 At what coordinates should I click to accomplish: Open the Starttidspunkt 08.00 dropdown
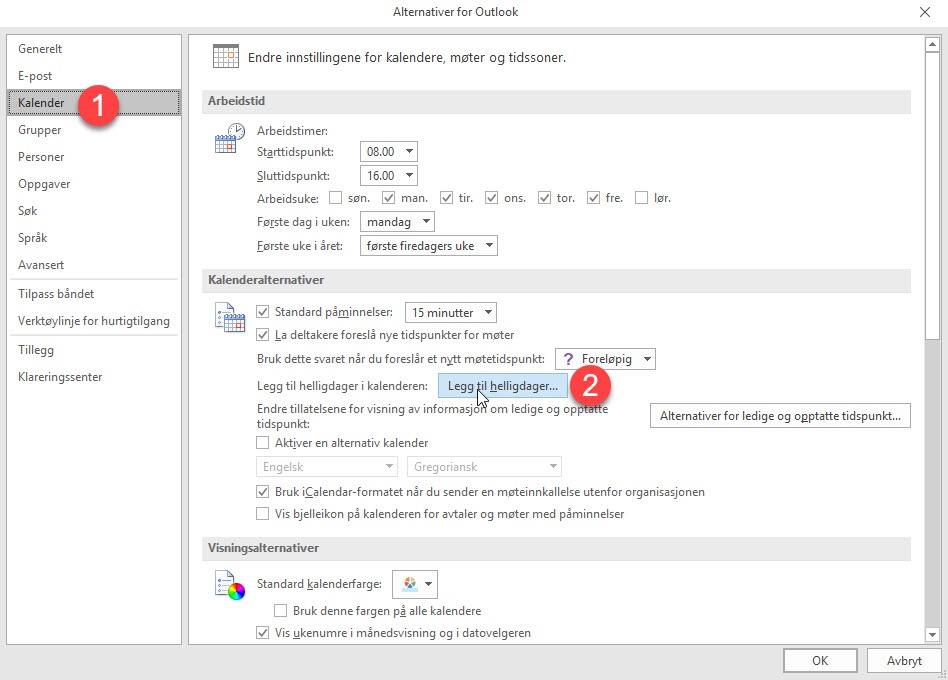389,152
